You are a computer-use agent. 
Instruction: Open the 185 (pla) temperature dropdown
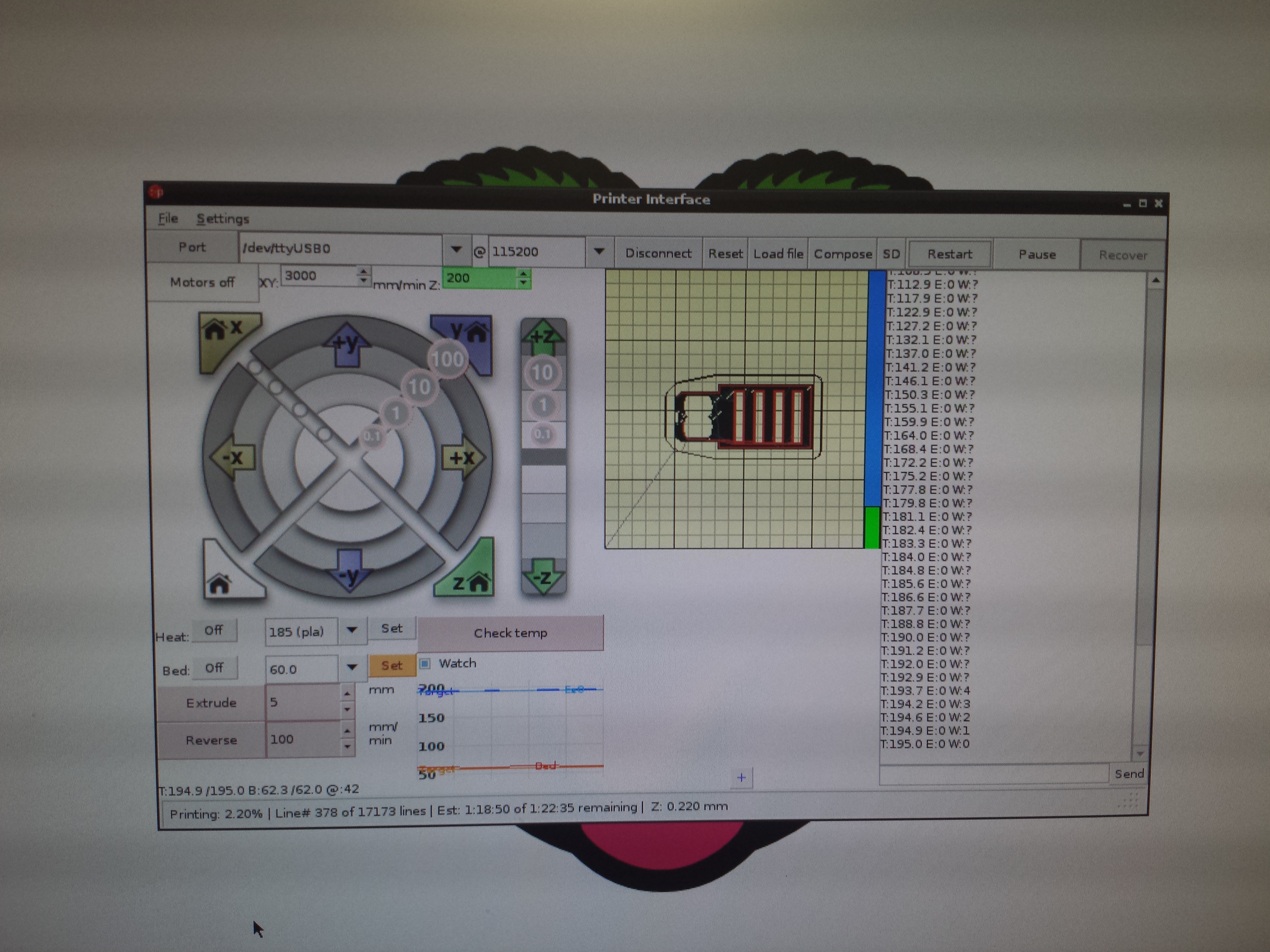pos(352,630)
